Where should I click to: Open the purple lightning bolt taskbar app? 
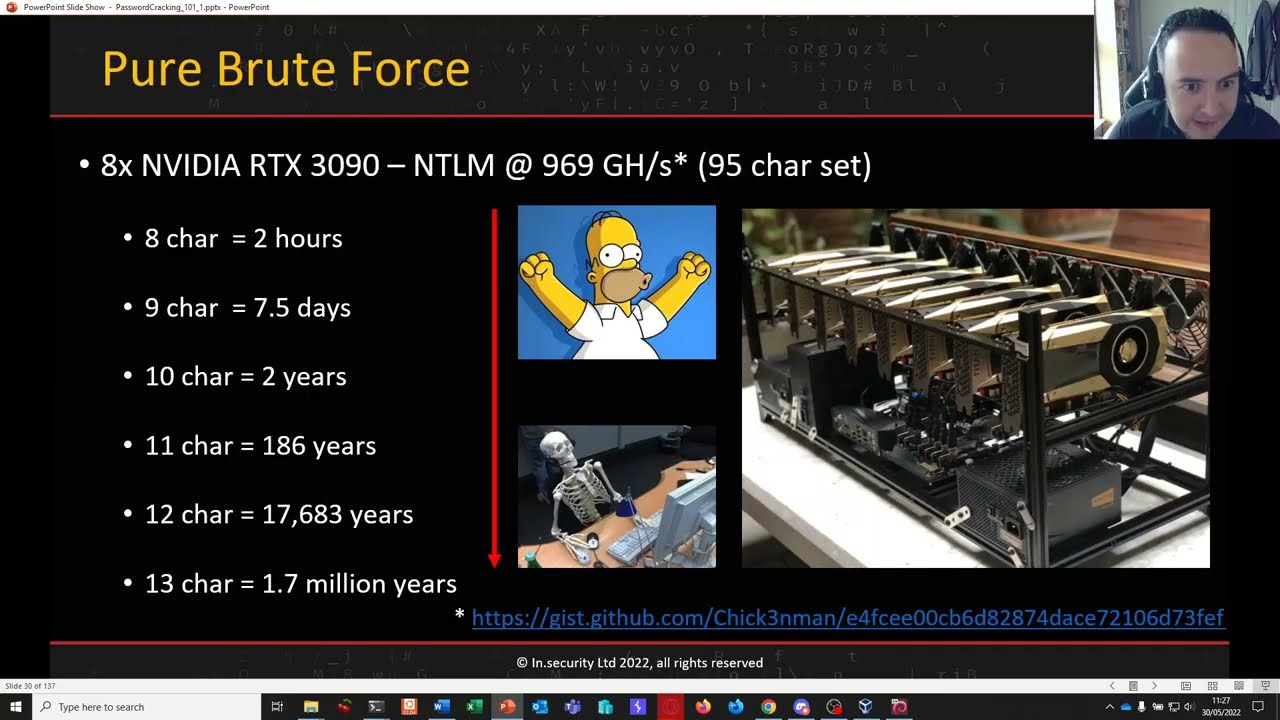[x=638, y=707]
